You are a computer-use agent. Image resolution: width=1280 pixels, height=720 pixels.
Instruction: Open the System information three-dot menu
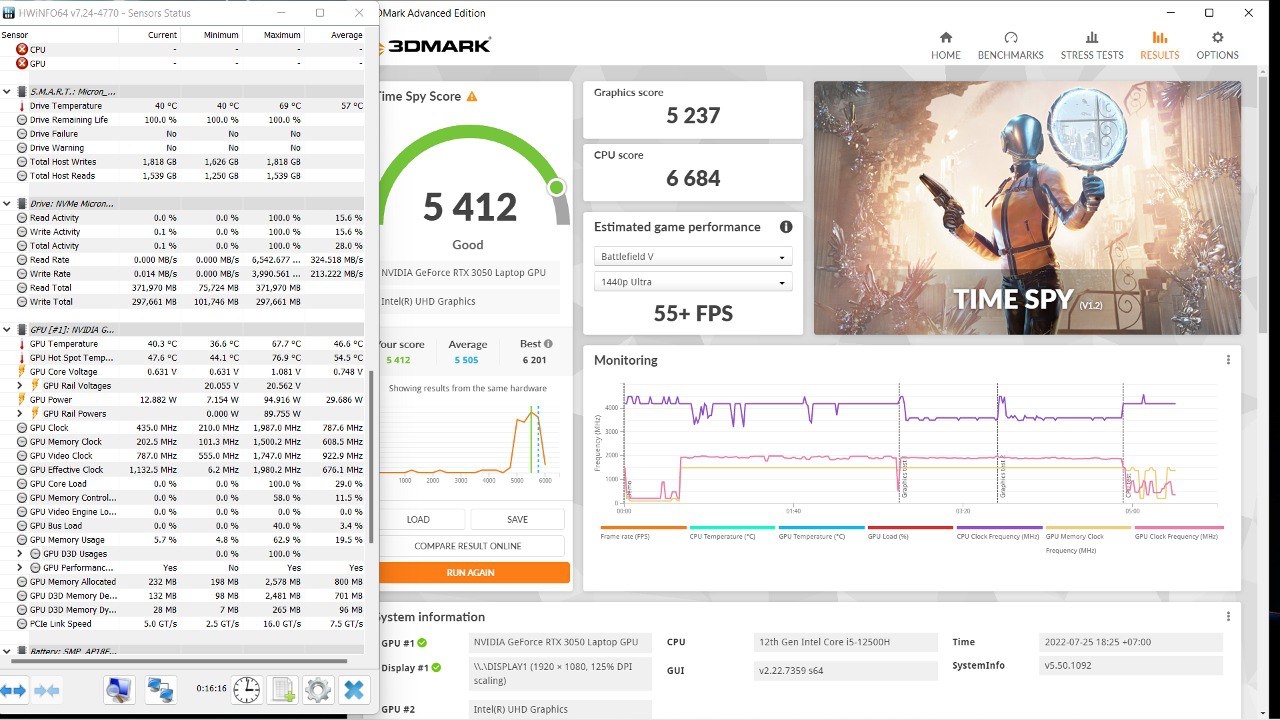pos(1228,617)
